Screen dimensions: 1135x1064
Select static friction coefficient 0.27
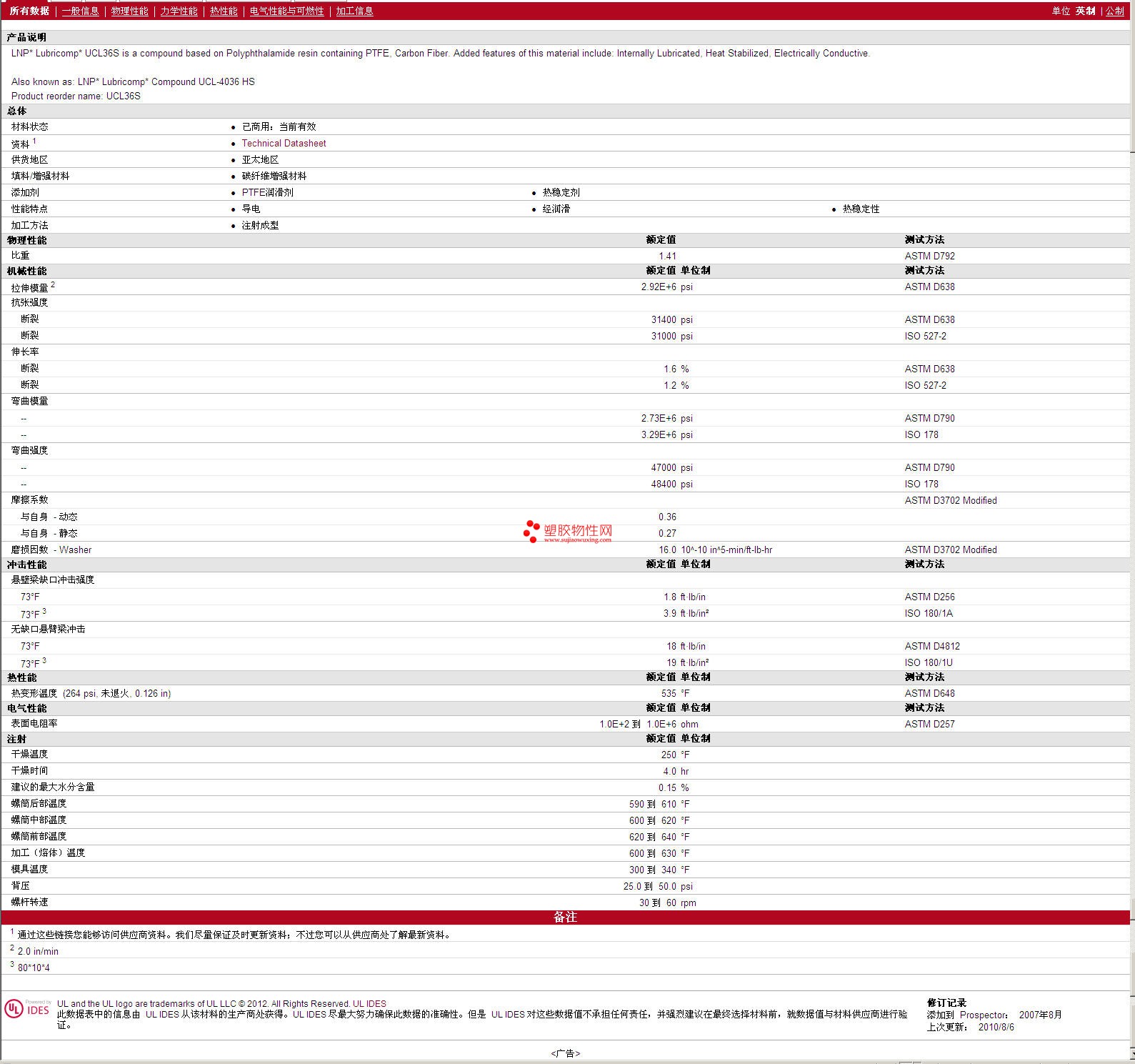tap(667, 533)
